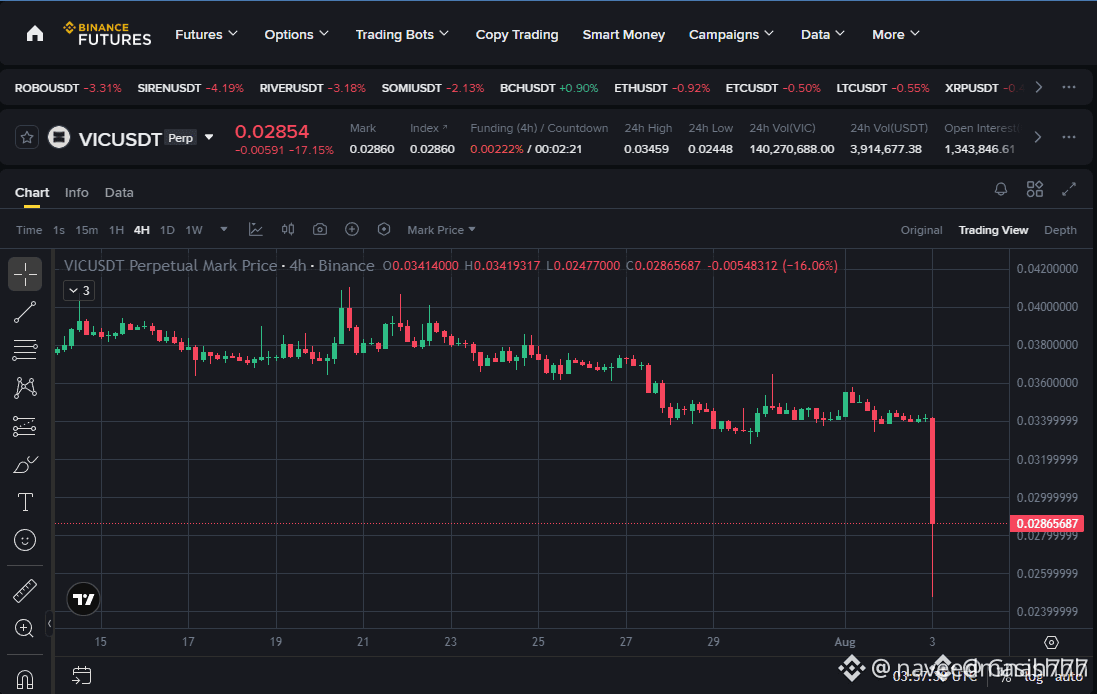Collapse the drawing toolbar side arrow

click(50, 623)
